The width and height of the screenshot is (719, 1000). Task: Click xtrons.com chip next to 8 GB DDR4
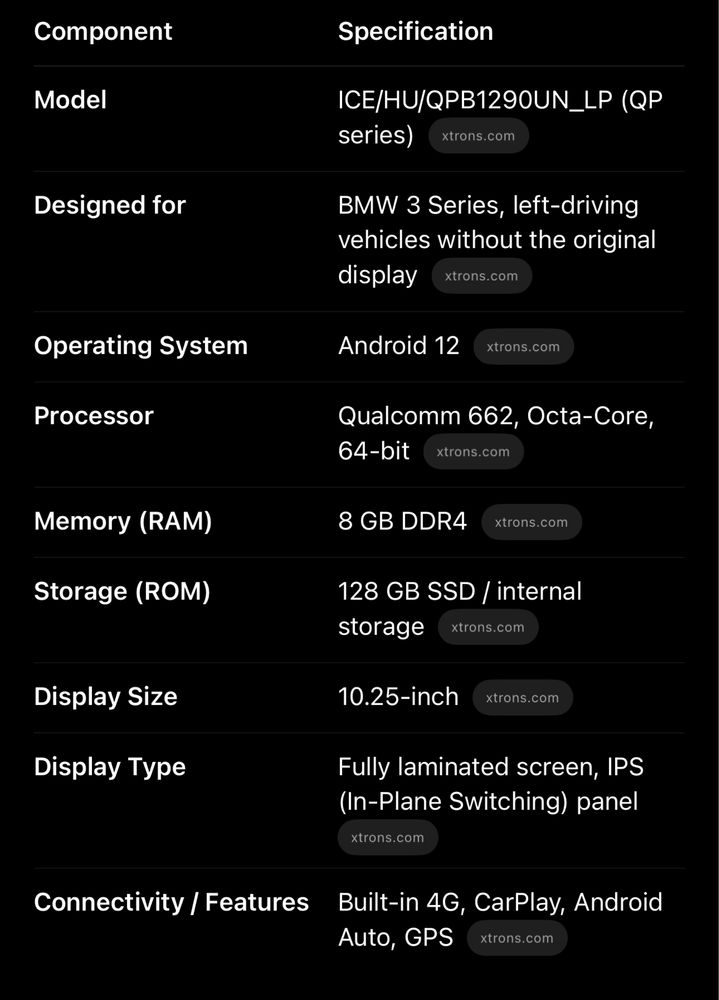(531, 522)
